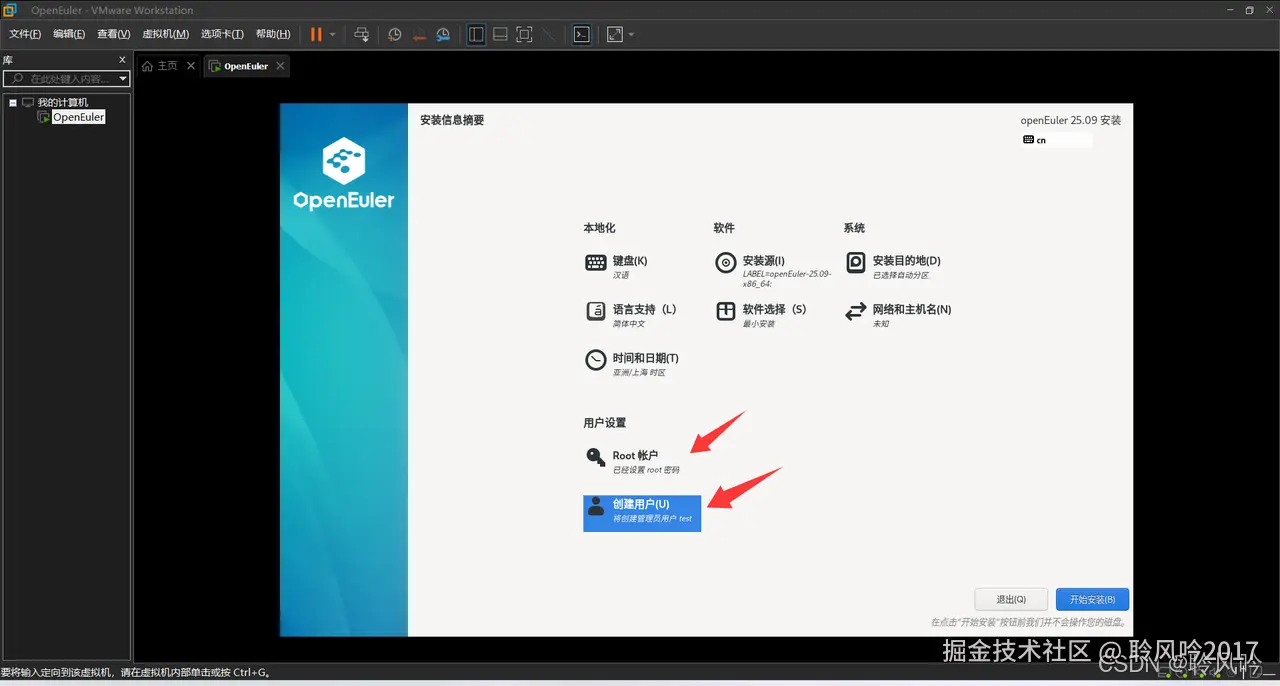Open 网络和主机名(N) settings
1280x686 pixels.
click(898, 315)
